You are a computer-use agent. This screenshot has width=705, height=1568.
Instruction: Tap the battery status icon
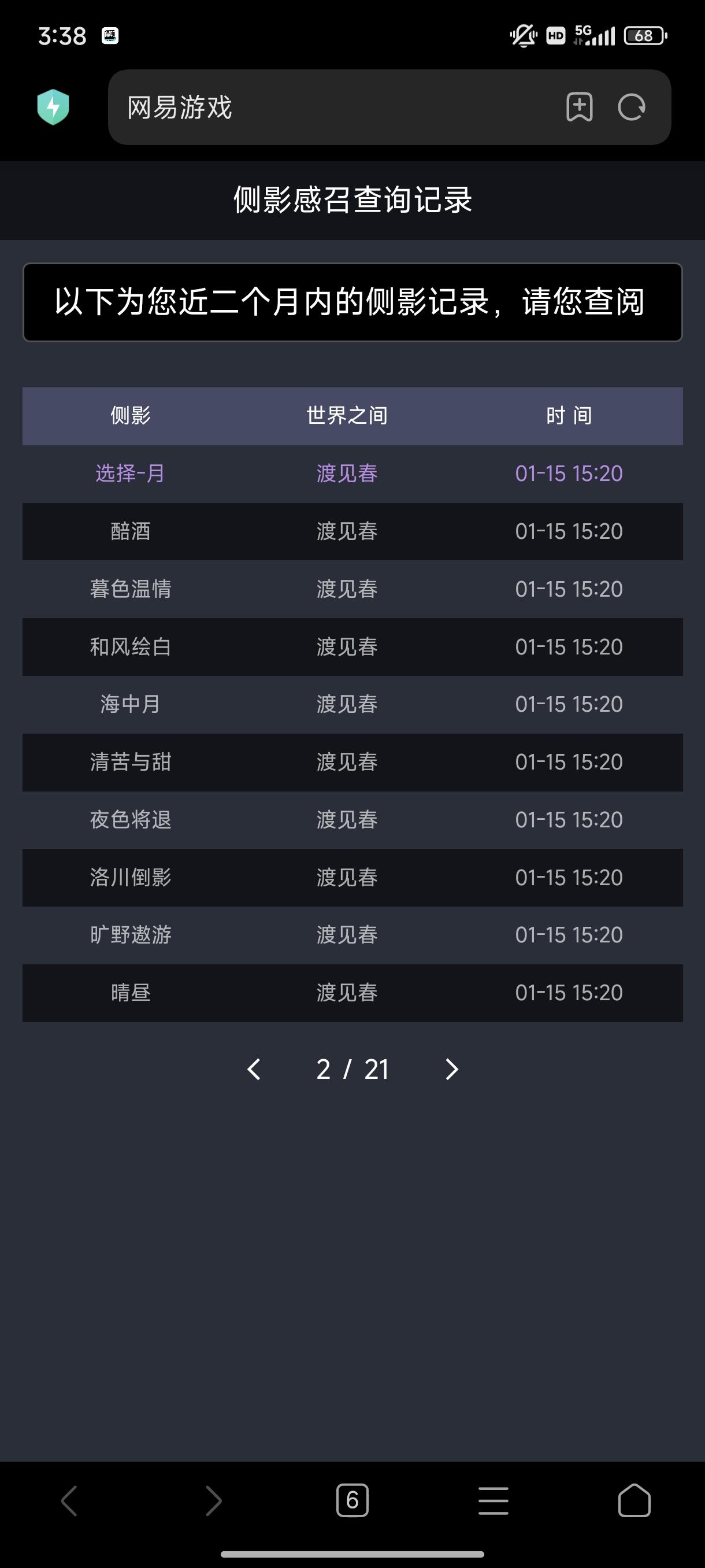coord(645,36)
